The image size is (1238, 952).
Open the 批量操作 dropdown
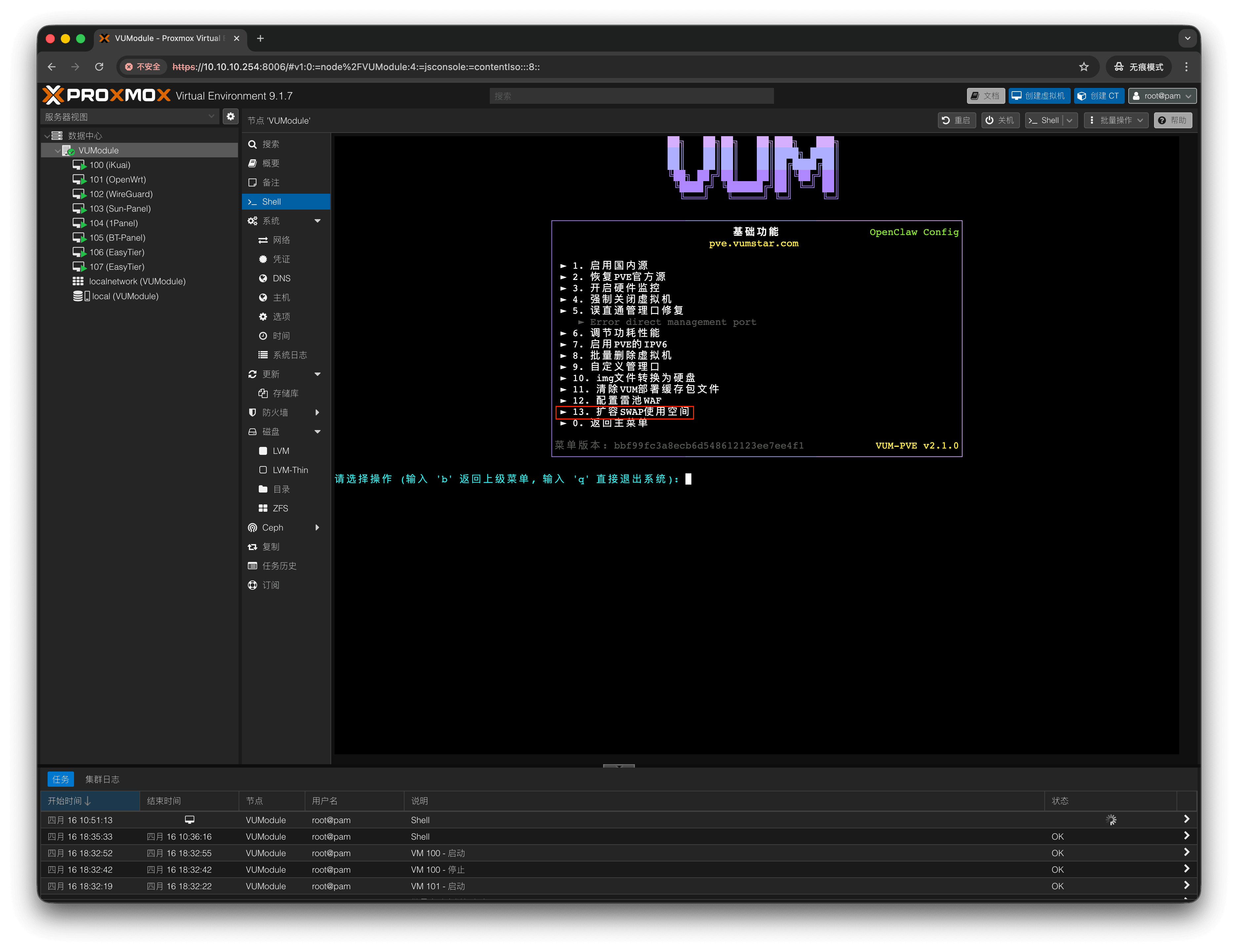click(x=1116, y=120)
